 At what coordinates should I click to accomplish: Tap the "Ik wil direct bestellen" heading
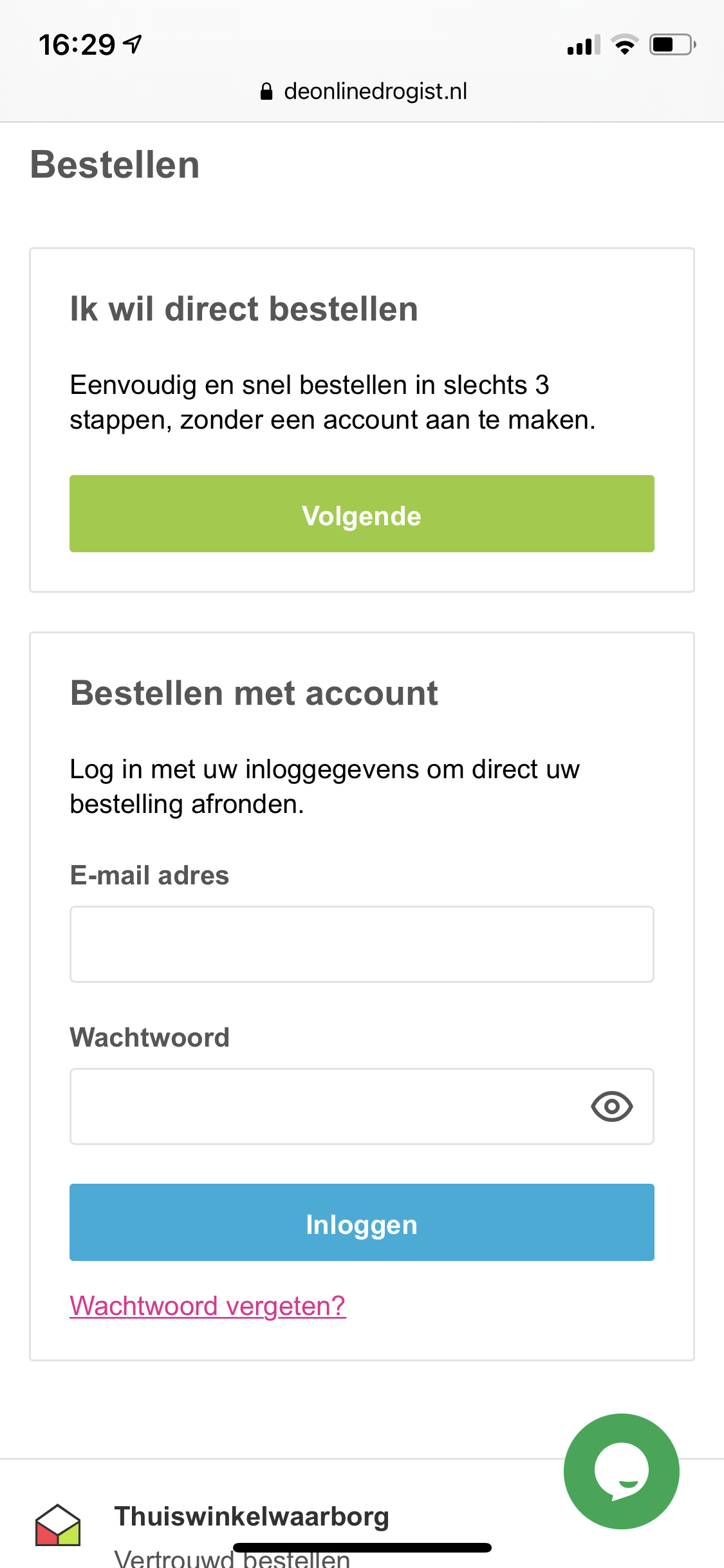coord(244,309)
